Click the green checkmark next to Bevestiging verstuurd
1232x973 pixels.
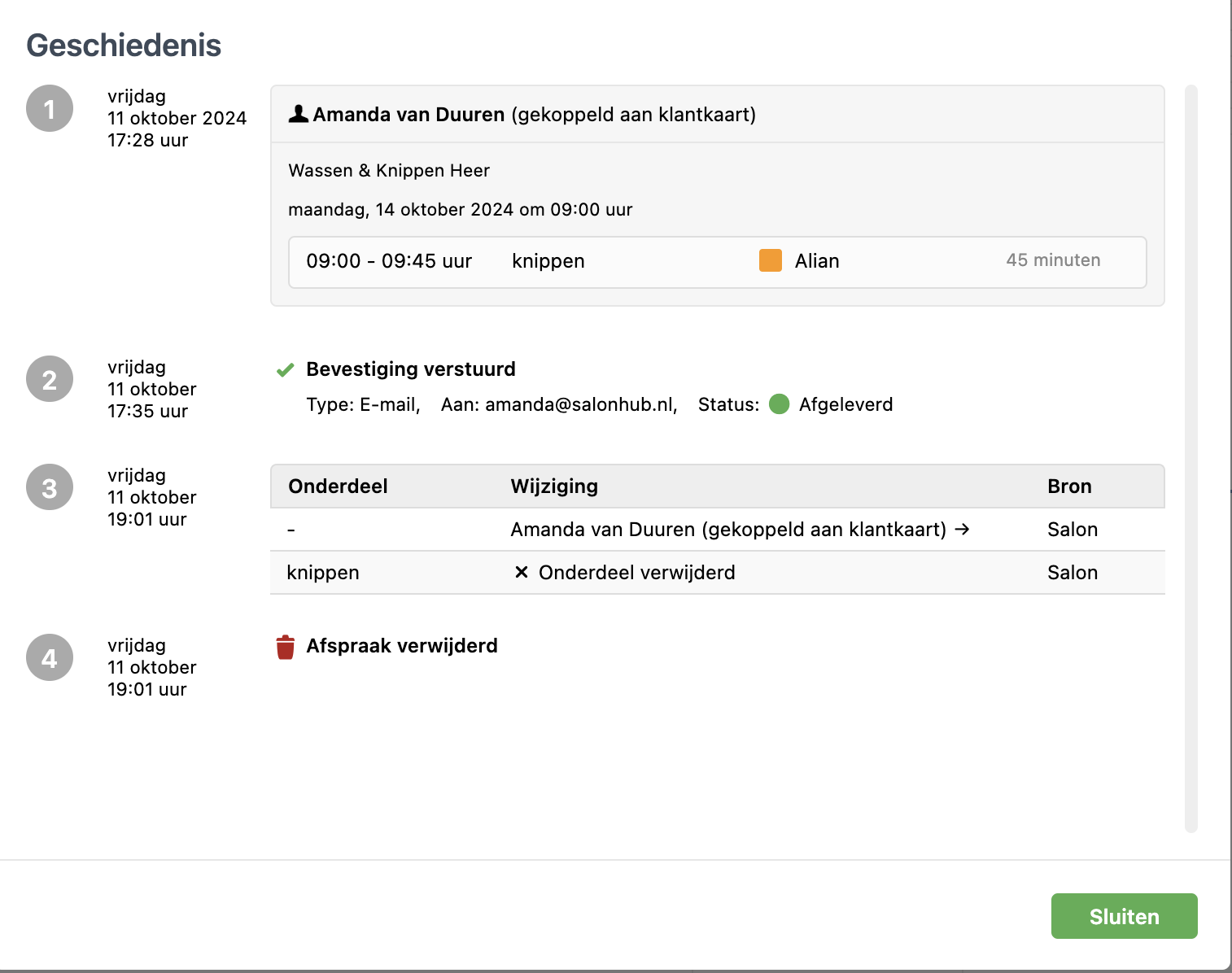285,370
